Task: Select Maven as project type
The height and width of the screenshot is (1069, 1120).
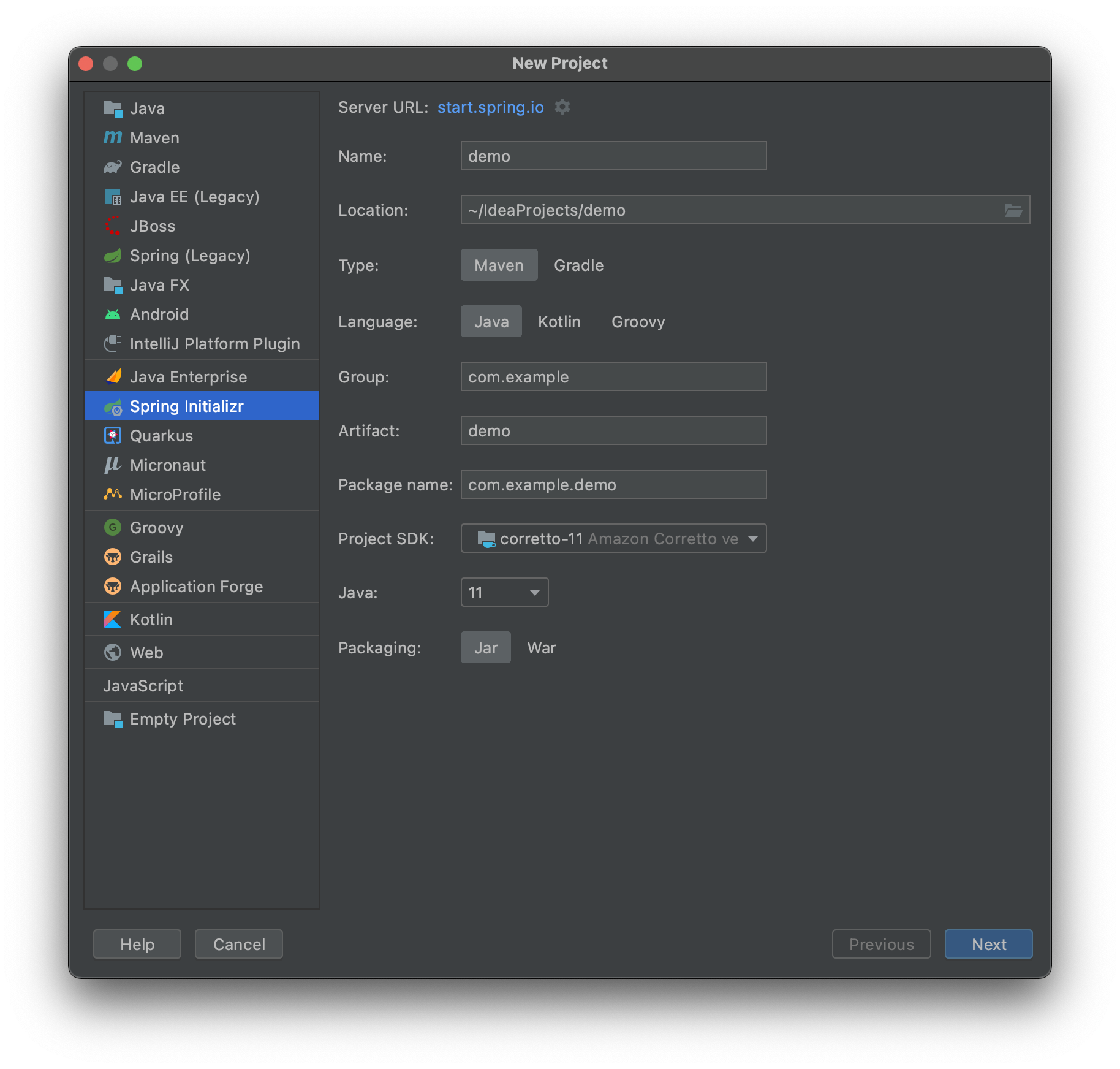Action: (499, 265)
